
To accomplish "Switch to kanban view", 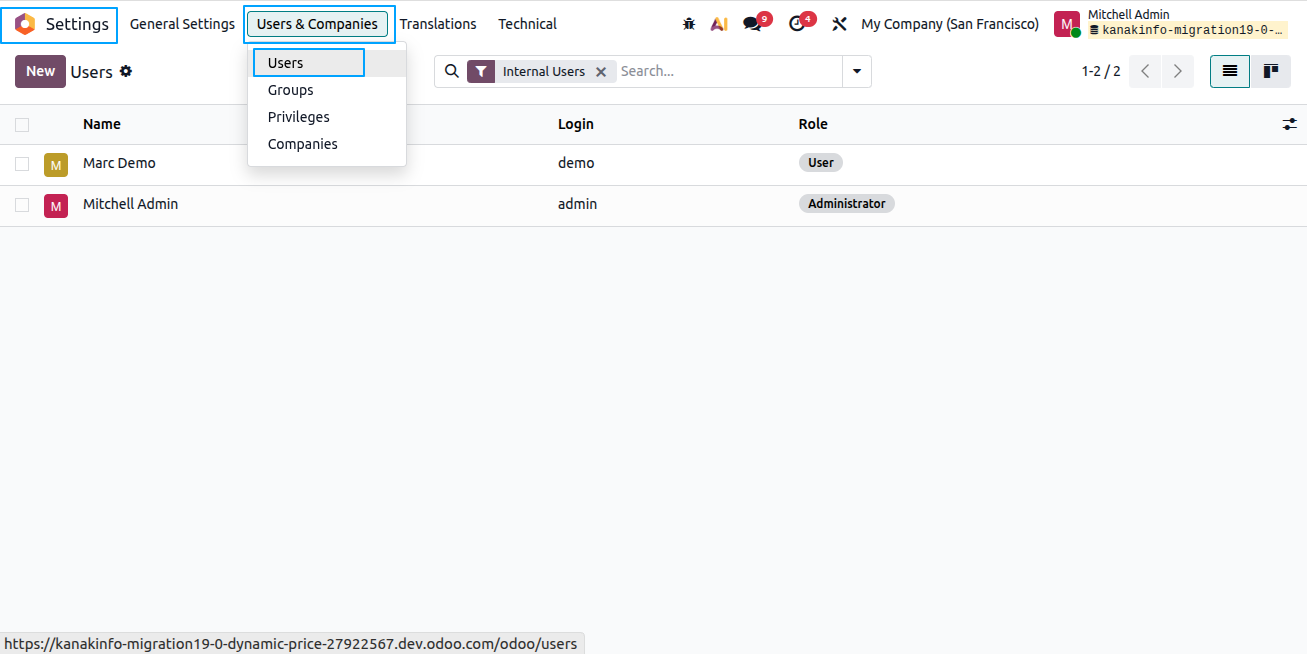I will (1271, 71).
